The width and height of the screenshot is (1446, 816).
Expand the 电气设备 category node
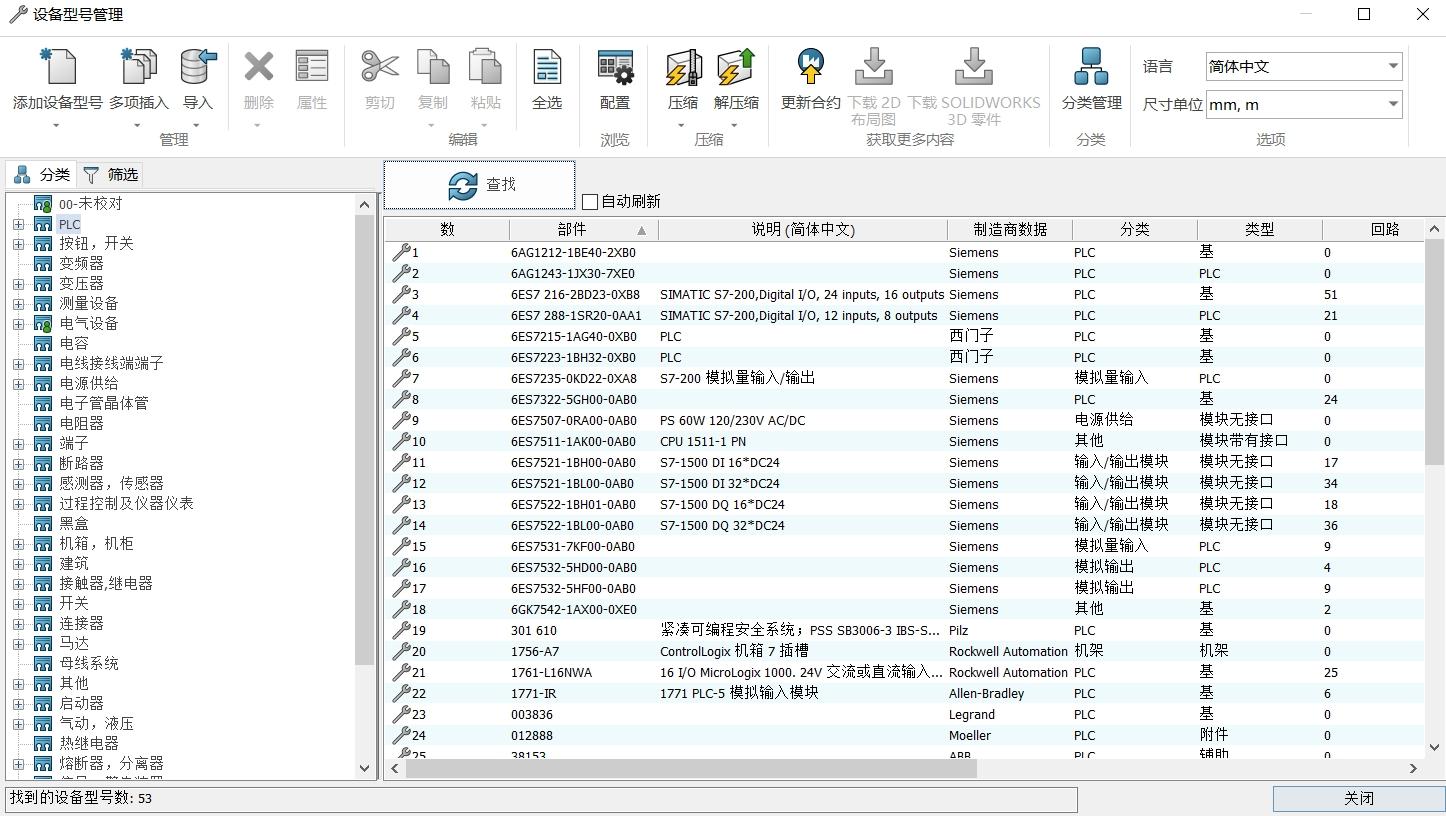click(x=18, y=324)
